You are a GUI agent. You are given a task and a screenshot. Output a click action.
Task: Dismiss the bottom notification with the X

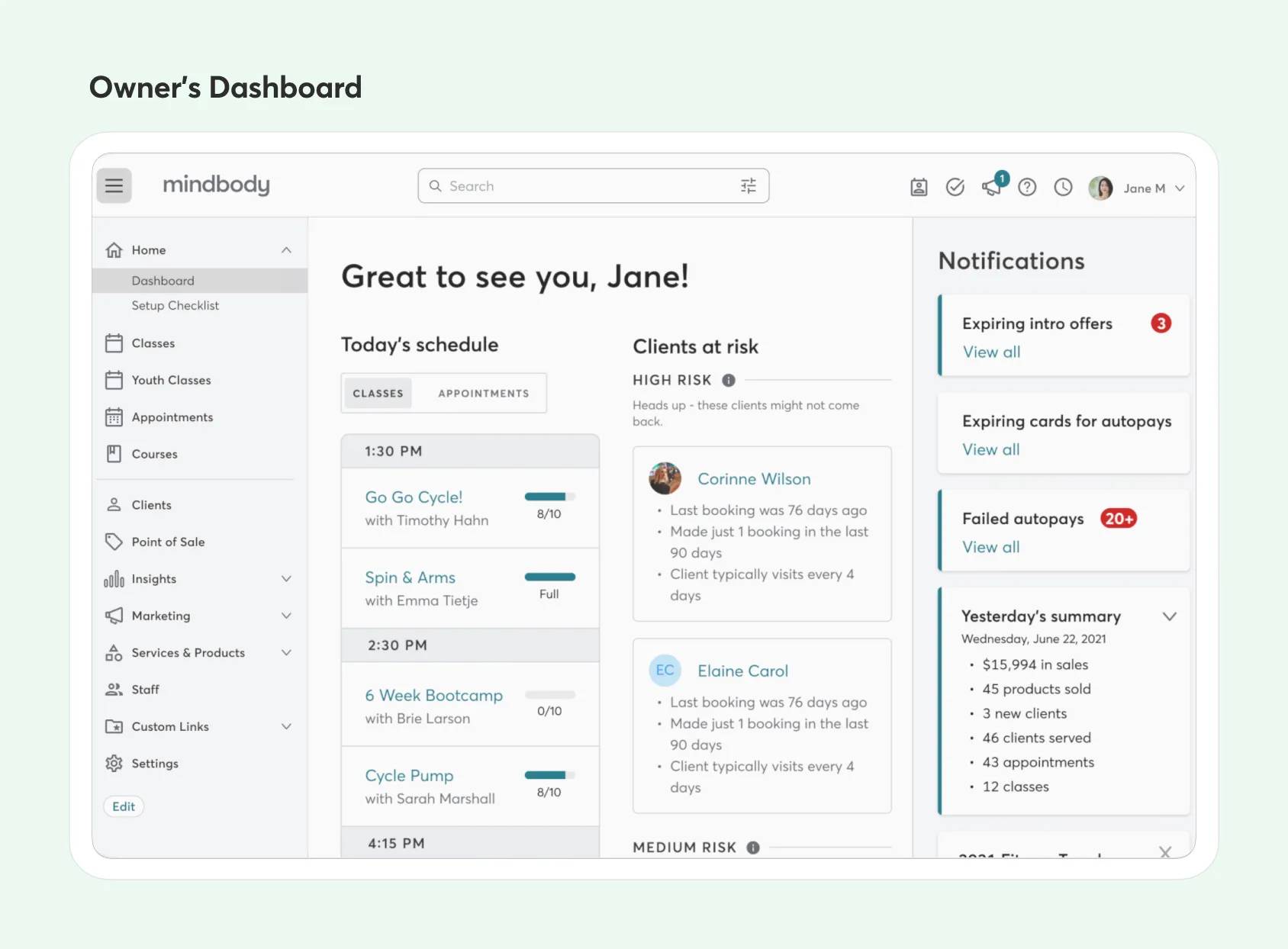coord(1166,852)
